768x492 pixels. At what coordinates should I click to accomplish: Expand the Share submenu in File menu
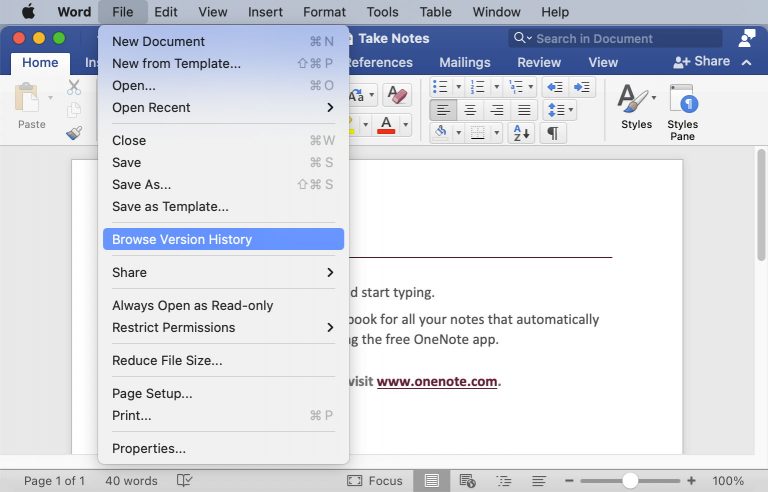click(x=223, y=272)
